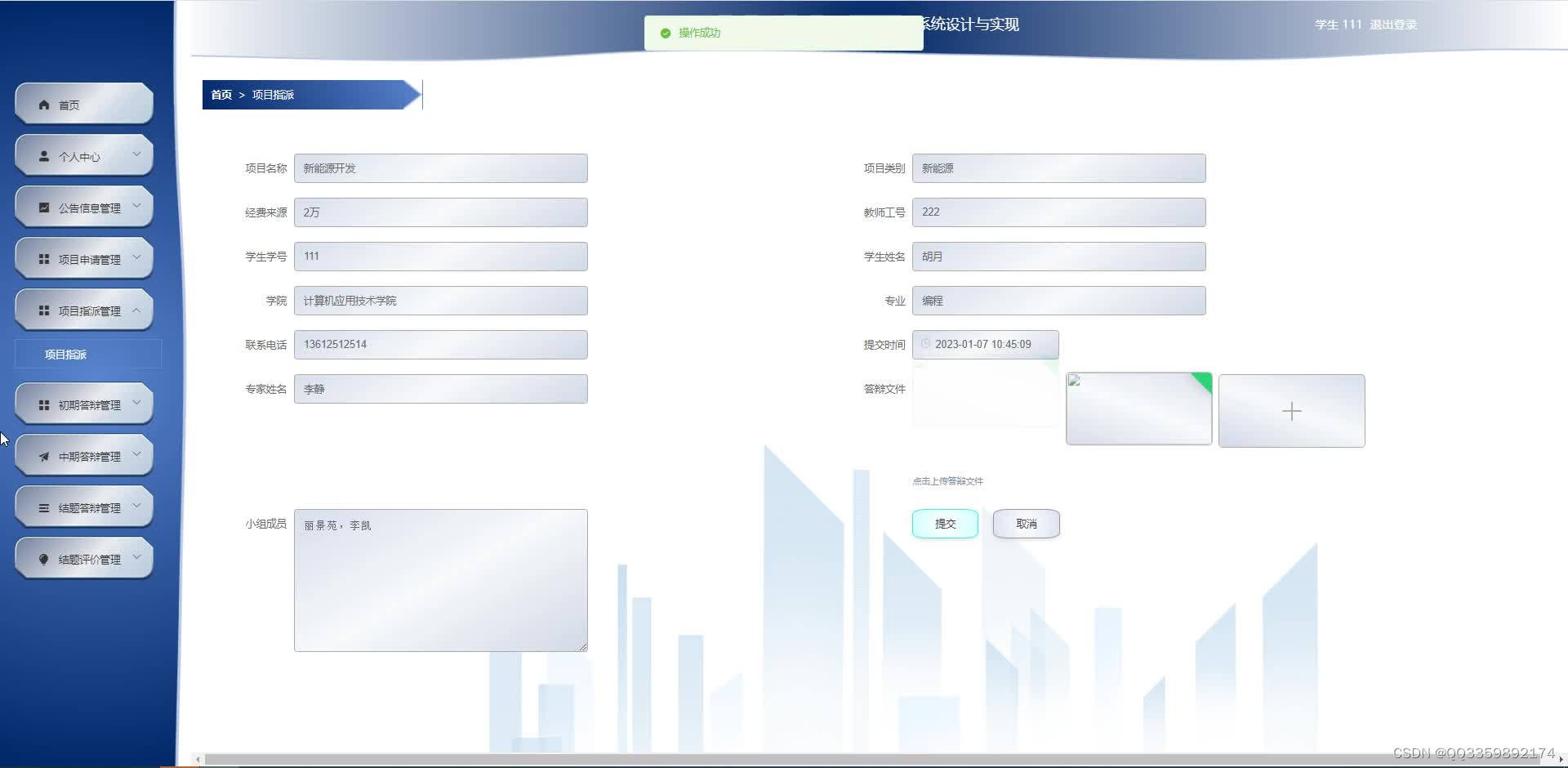The width and height of the screenshot is (1568, 768).
Task: Click the 项目名称 input field
Action: click(x=440, y=168)
